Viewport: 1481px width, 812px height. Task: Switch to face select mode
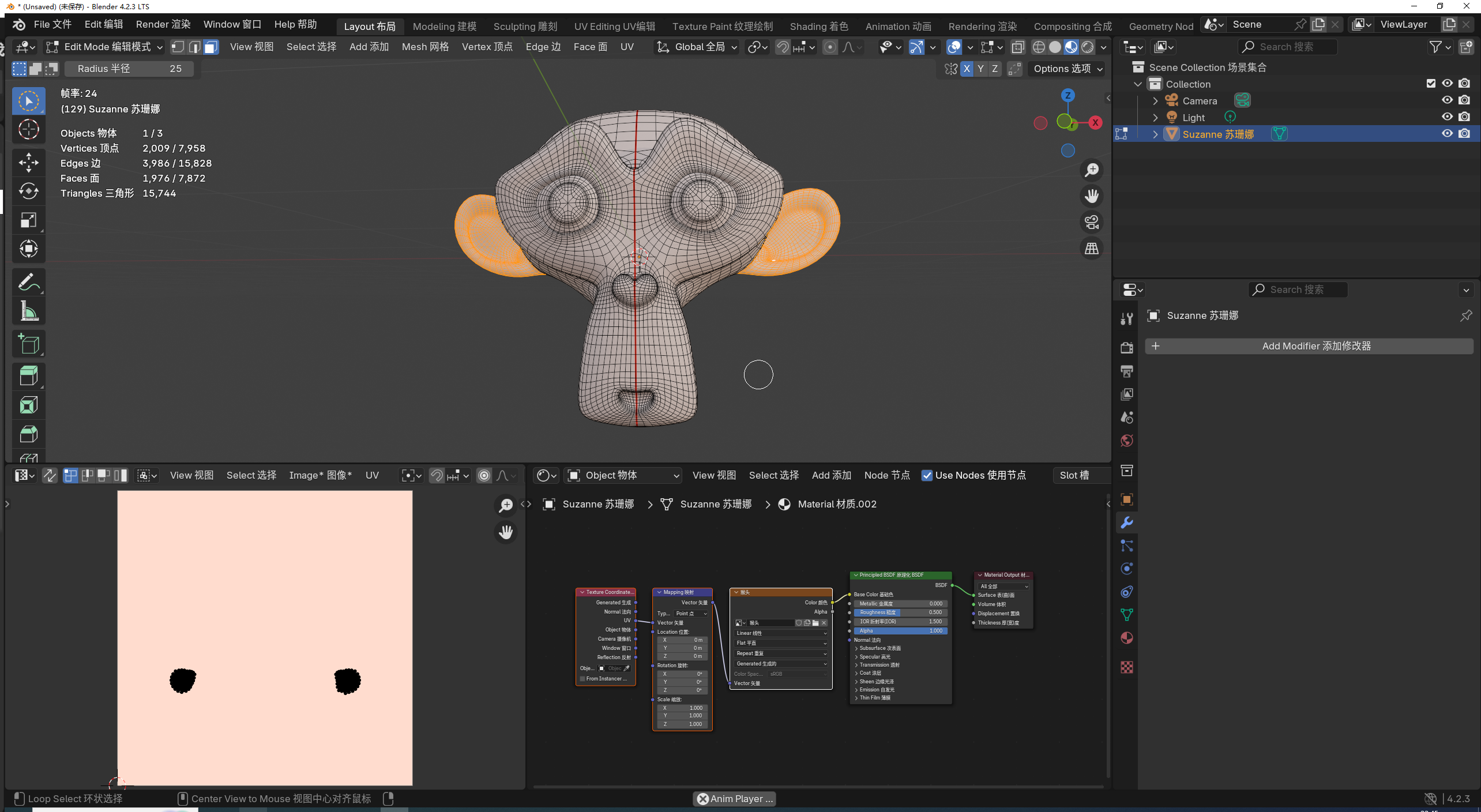point(211,47)
